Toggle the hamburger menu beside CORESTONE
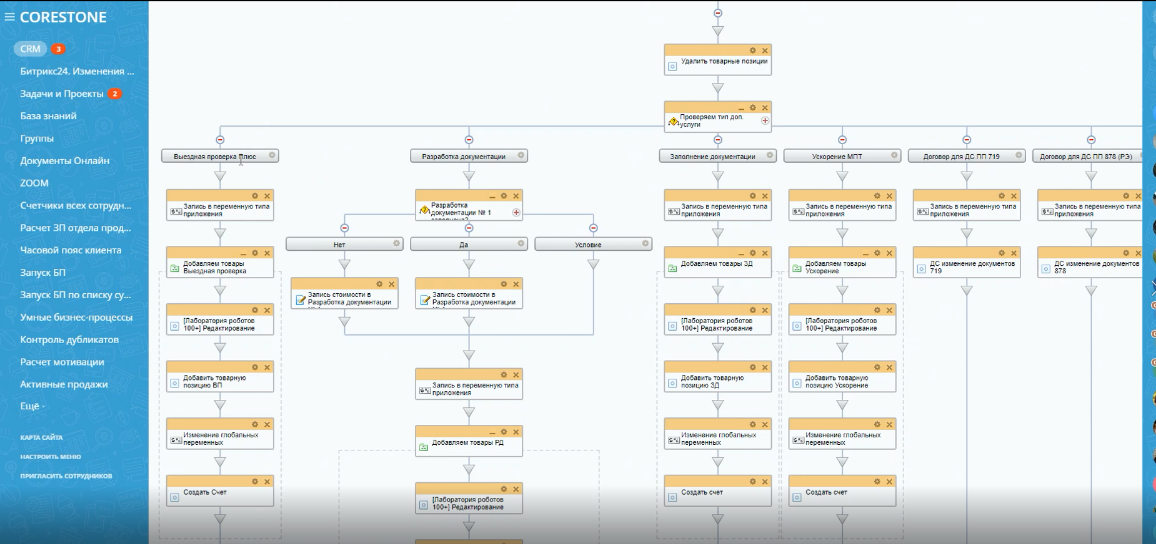 pyautogui.click(x=10, y=18)
